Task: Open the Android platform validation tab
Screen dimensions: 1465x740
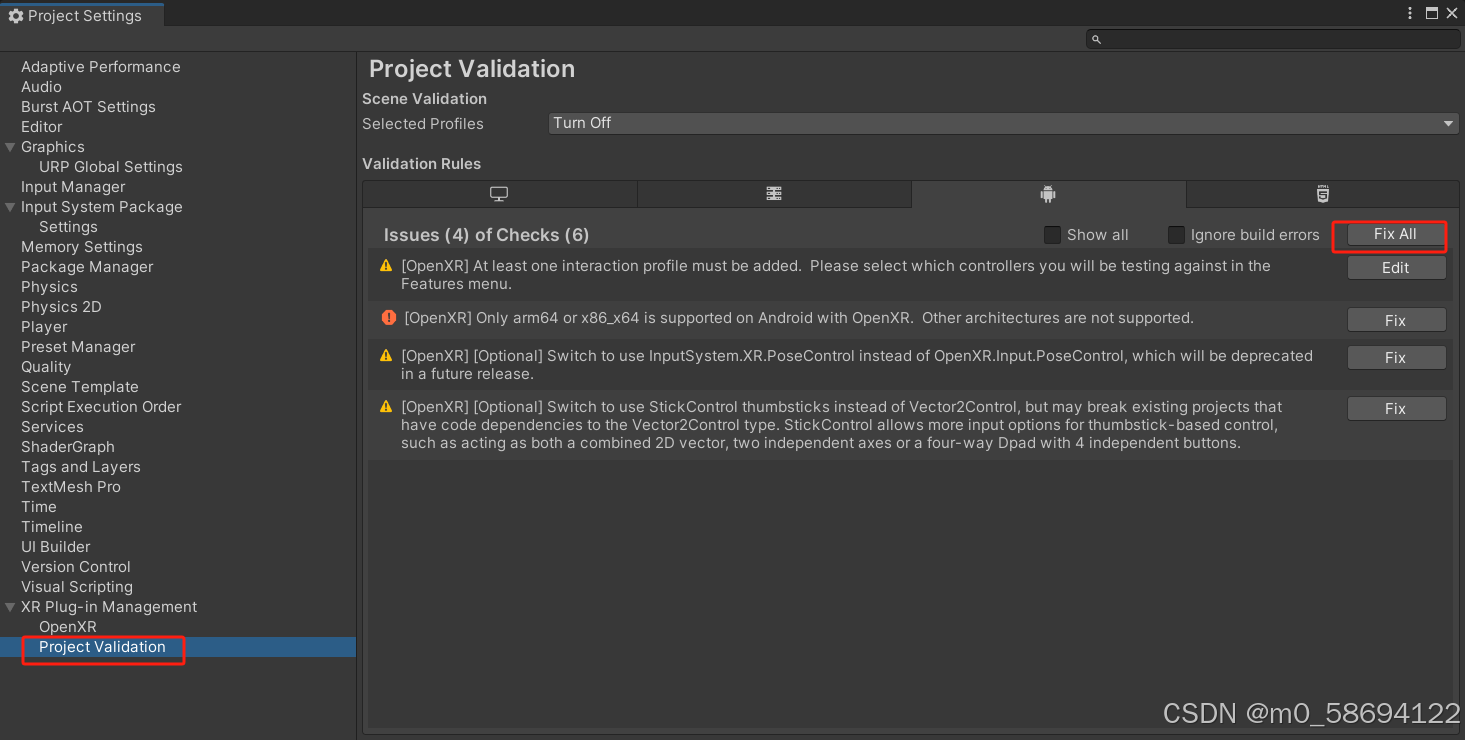Action: (1048, 194)
